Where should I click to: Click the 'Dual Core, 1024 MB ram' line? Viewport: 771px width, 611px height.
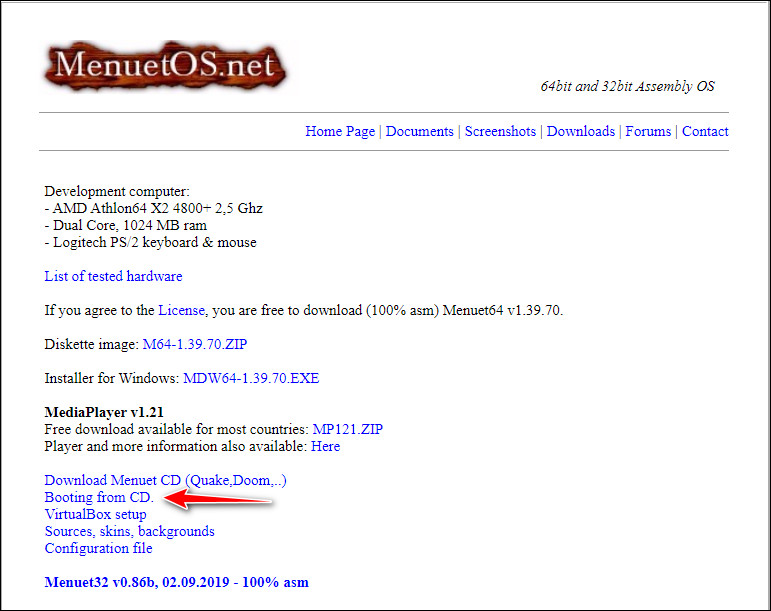tap(125, 225)
